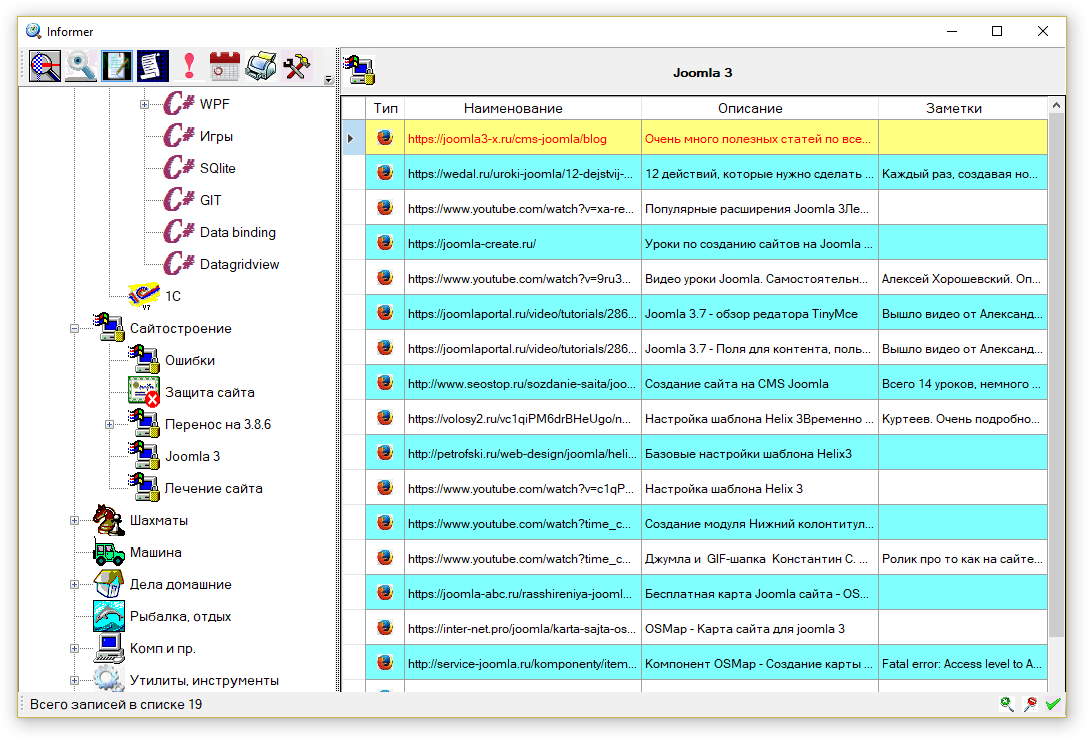Click the magnifier with red line toolbar icon

(45, 66)
